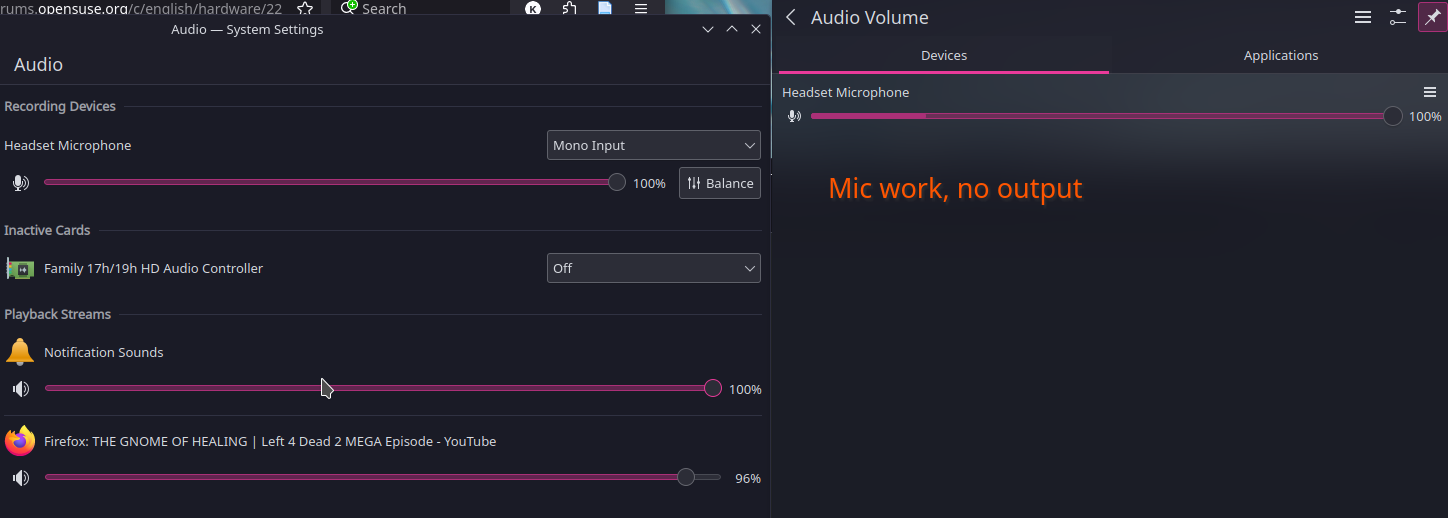Bookmark the page with the star icon

coord(305,8)
